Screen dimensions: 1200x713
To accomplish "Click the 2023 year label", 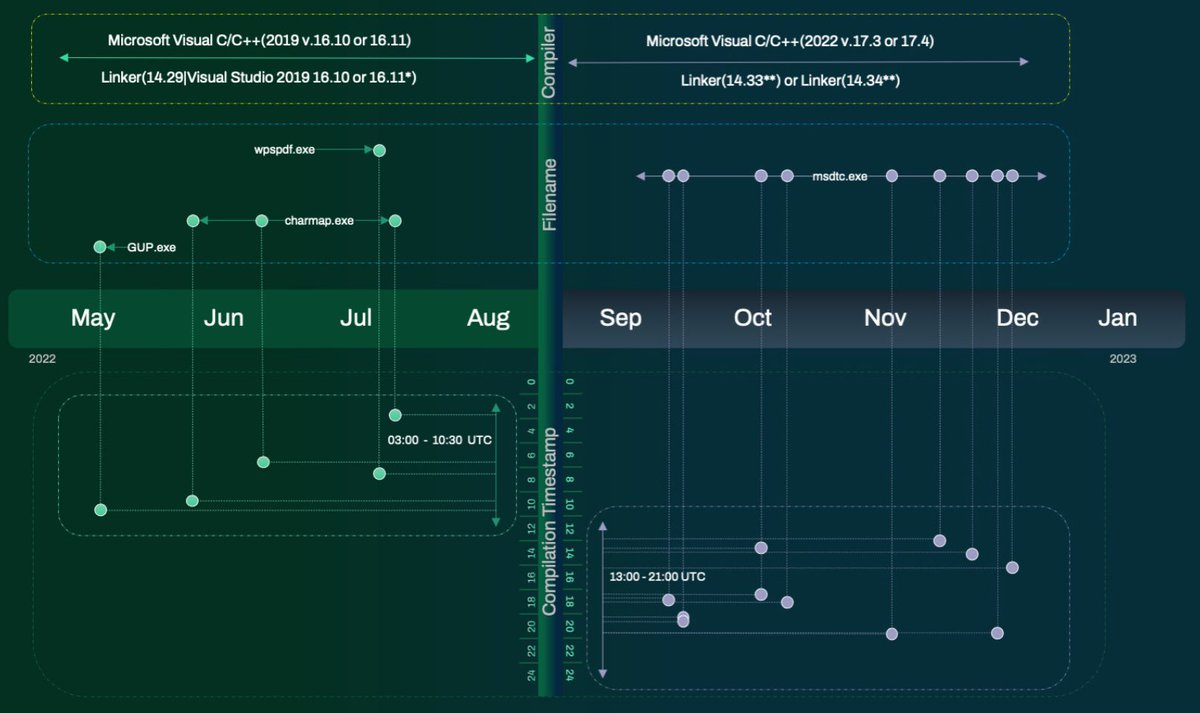I will pos(1124,358).
